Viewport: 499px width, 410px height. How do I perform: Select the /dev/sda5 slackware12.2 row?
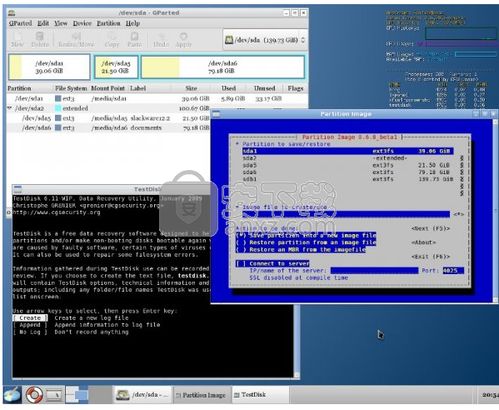click(x=109, y=118)
